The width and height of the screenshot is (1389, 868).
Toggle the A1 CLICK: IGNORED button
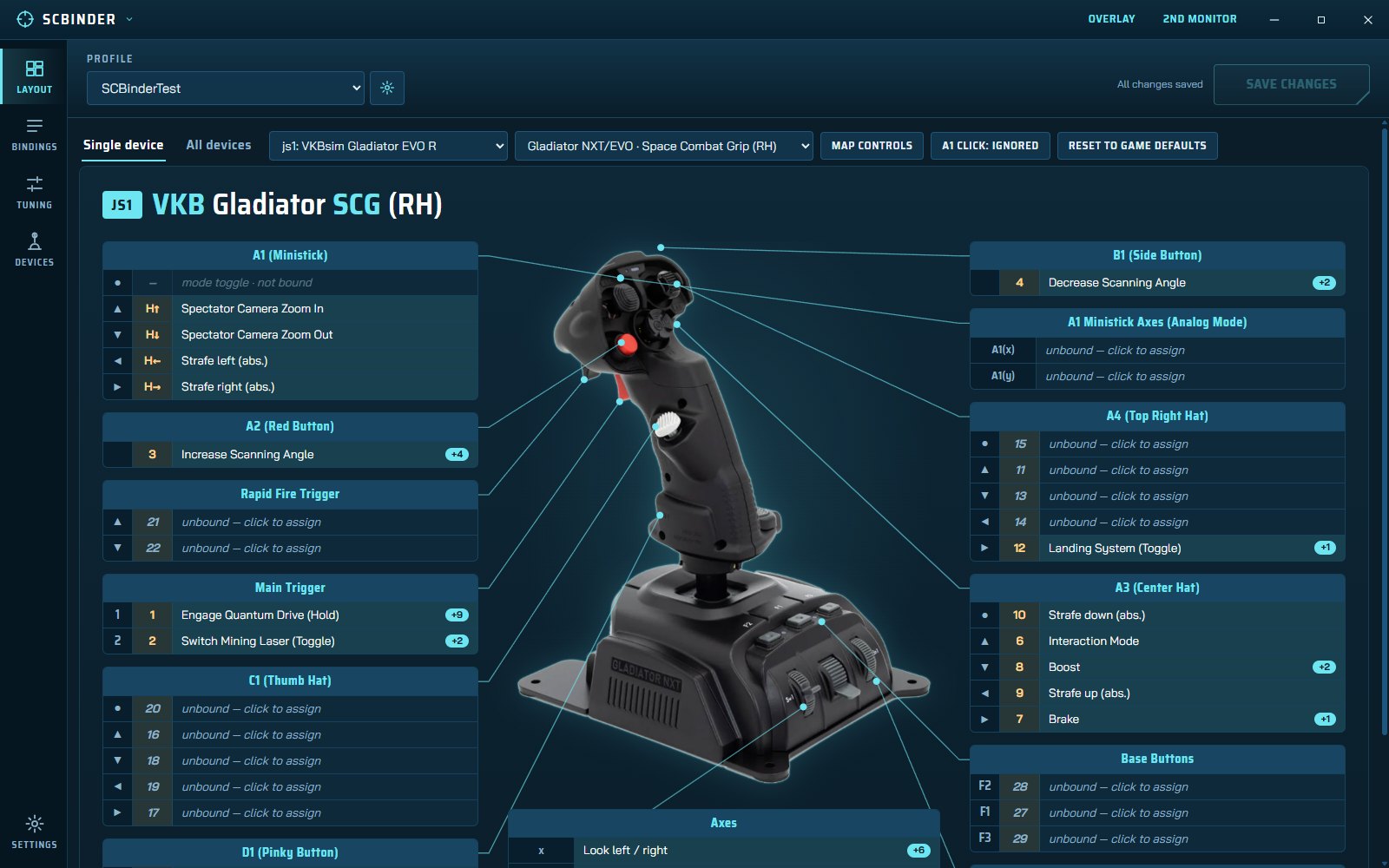click(991, 146)
